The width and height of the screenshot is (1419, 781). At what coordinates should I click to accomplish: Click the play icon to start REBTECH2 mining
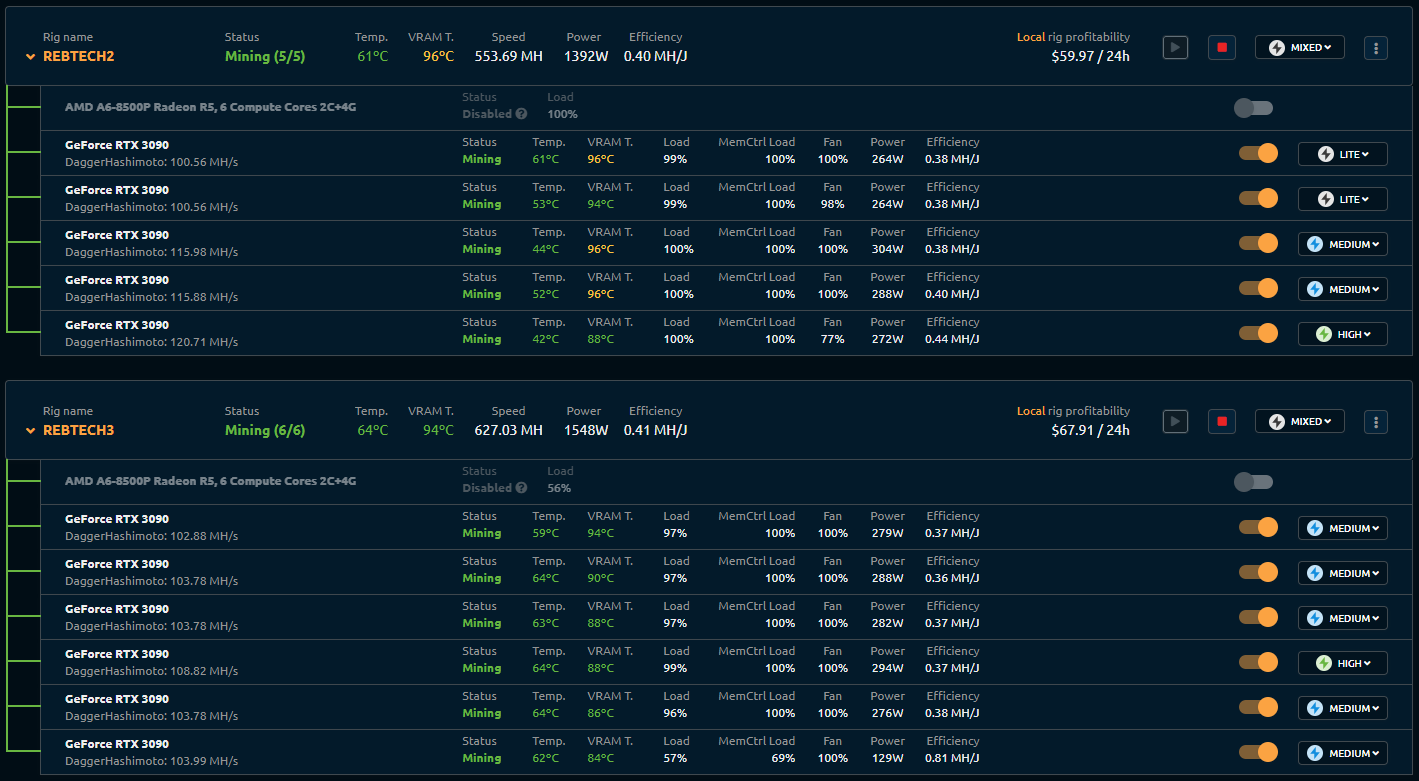[x=1175, y=47]
